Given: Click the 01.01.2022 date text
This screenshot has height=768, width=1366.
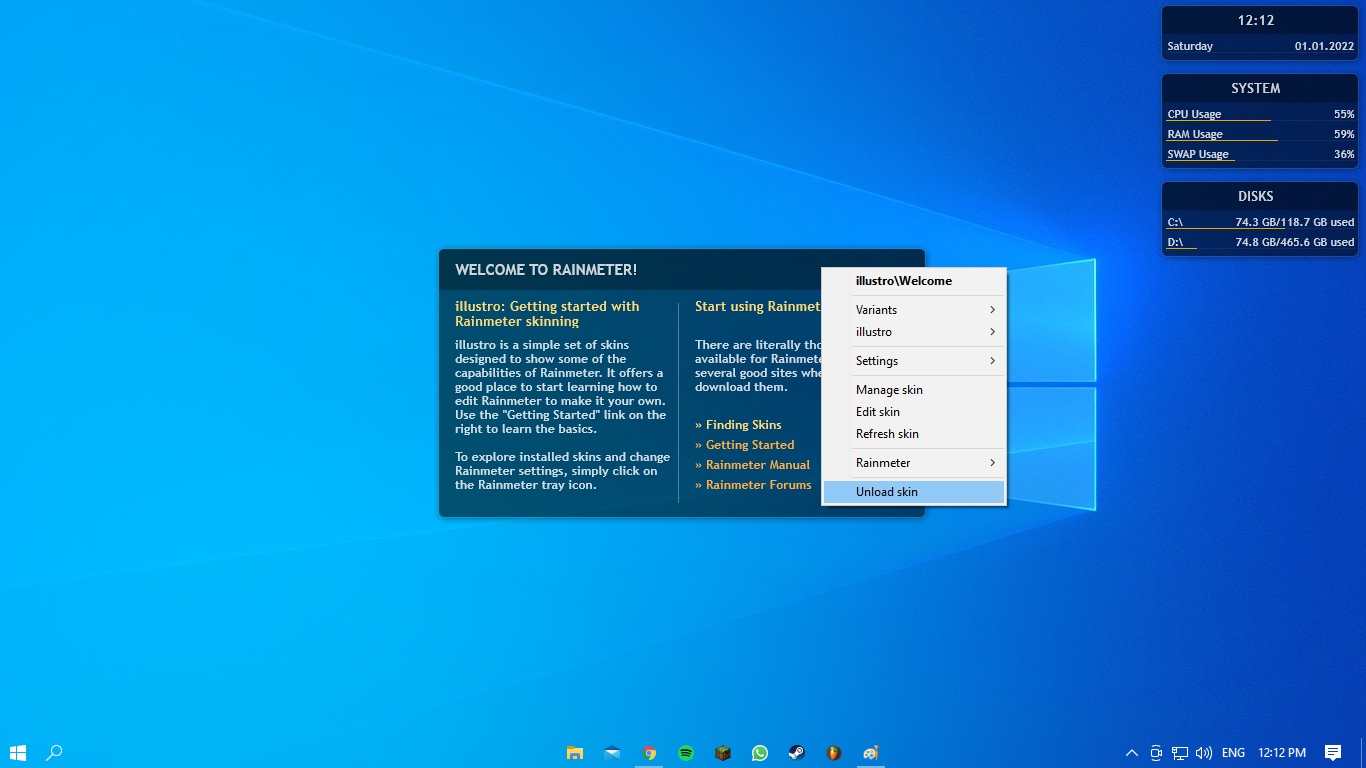Looking at the screenshot, I should (1324, 46).
